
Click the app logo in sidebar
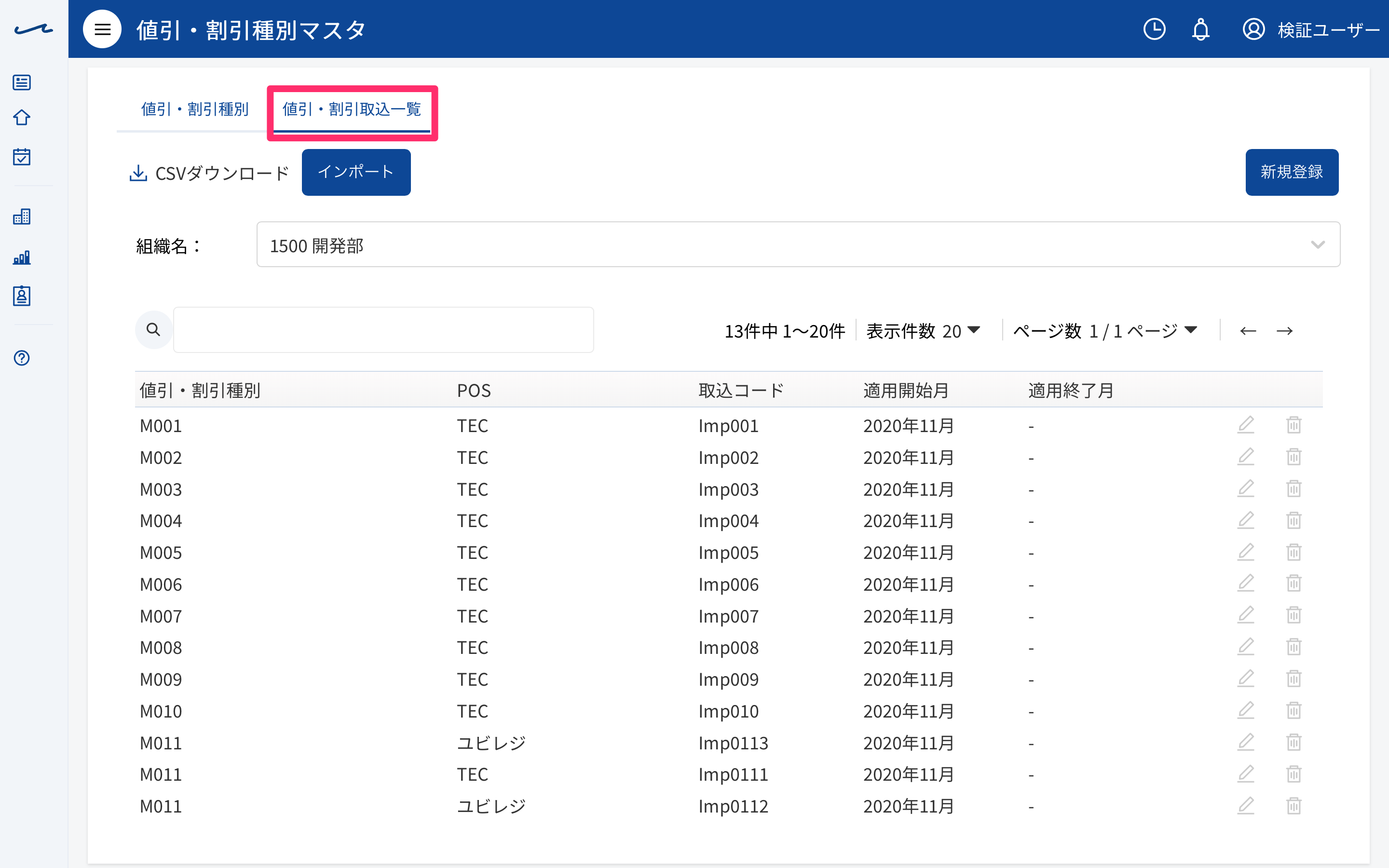33,29
